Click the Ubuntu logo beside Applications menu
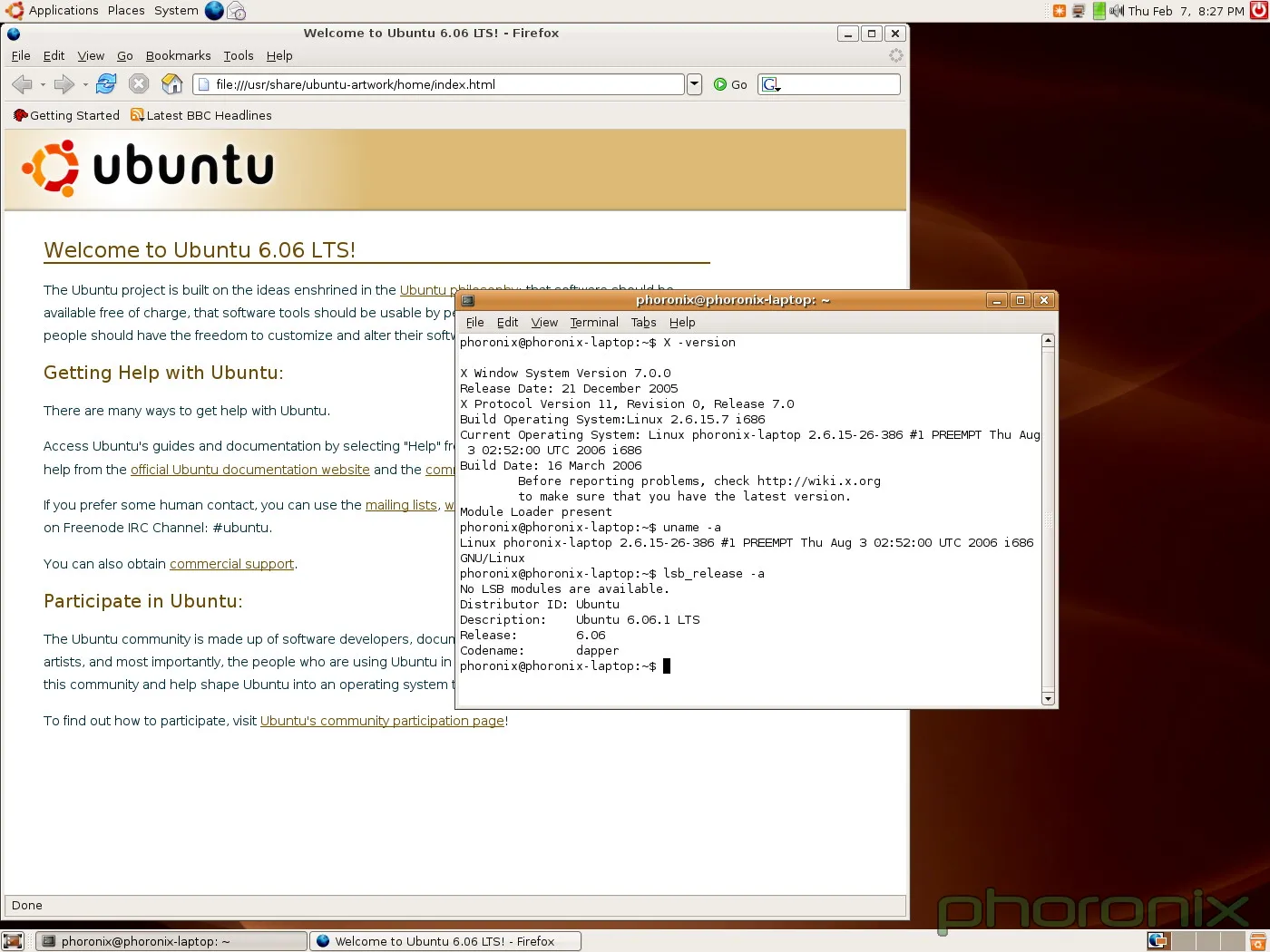The image size is (1270, 952). pyautogui.click(x=15, y=11)
